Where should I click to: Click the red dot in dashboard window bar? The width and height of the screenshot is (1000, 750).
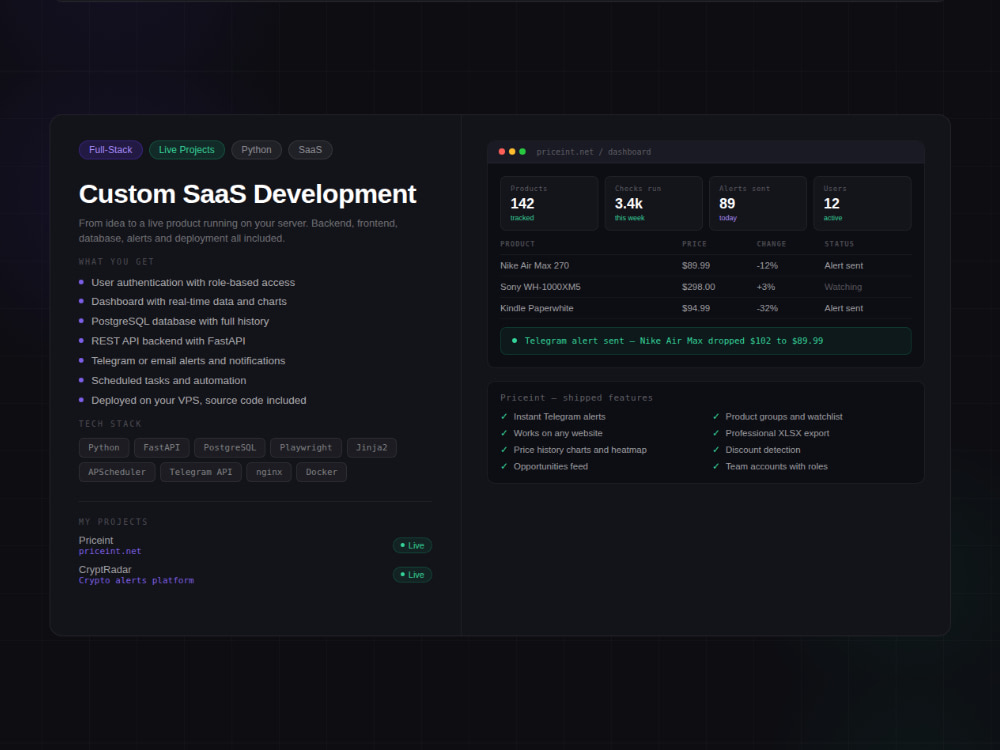point(502,152)
